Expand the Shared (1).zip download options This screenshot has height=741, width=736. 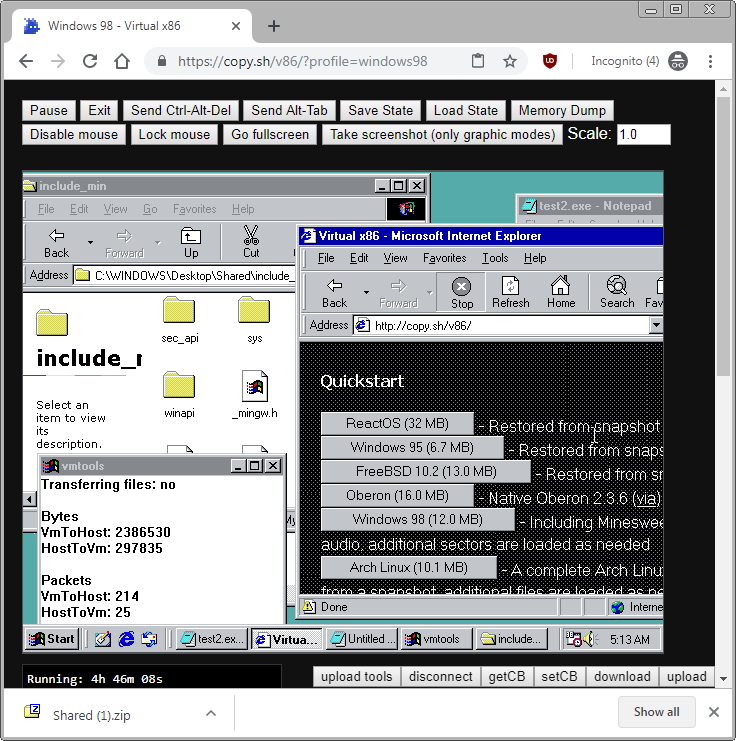click(211, 713)
